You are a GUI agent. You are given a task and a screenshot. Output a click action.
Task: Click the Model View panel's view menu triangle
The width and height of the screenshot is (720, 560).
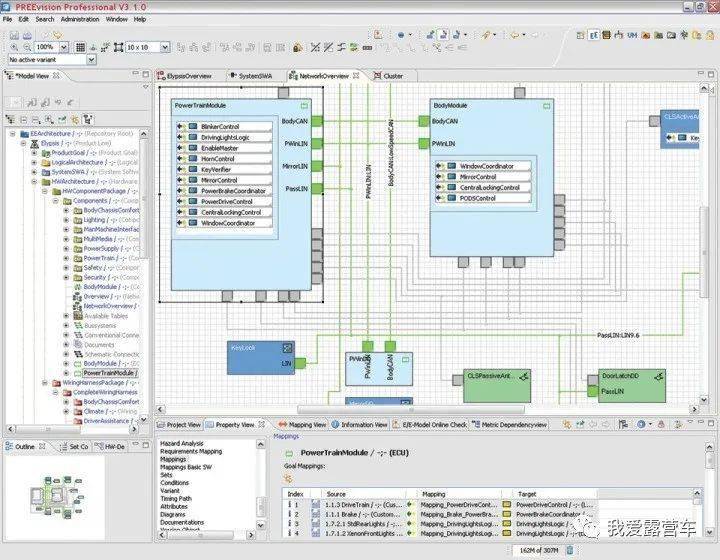[x=146, y=87]
